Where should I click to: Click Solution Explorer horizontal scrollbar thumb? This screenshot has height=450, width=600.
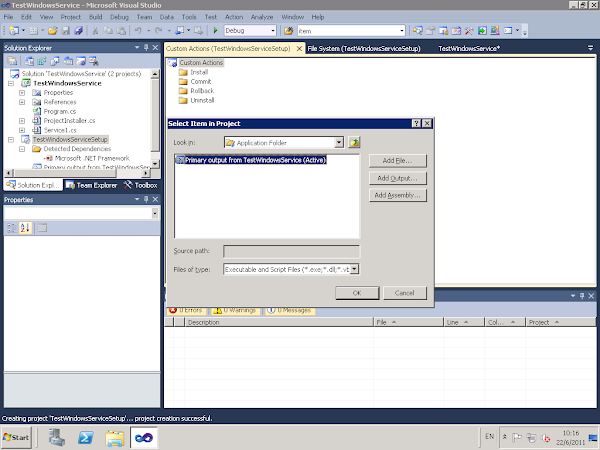tap(65, 173)
